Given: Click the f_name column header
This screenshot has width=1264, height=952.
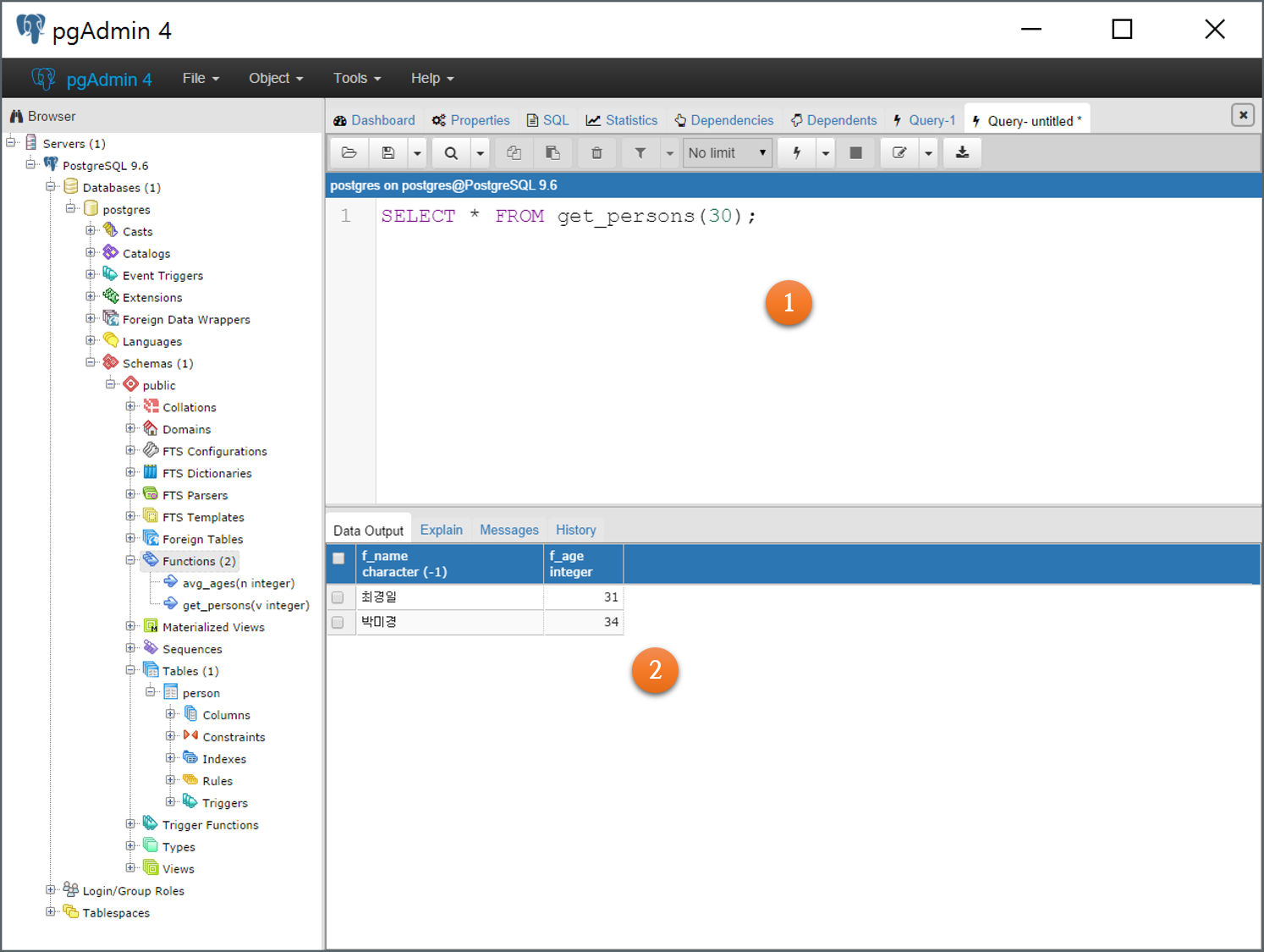Looking at the screenshot, I should tap(450, 564).
